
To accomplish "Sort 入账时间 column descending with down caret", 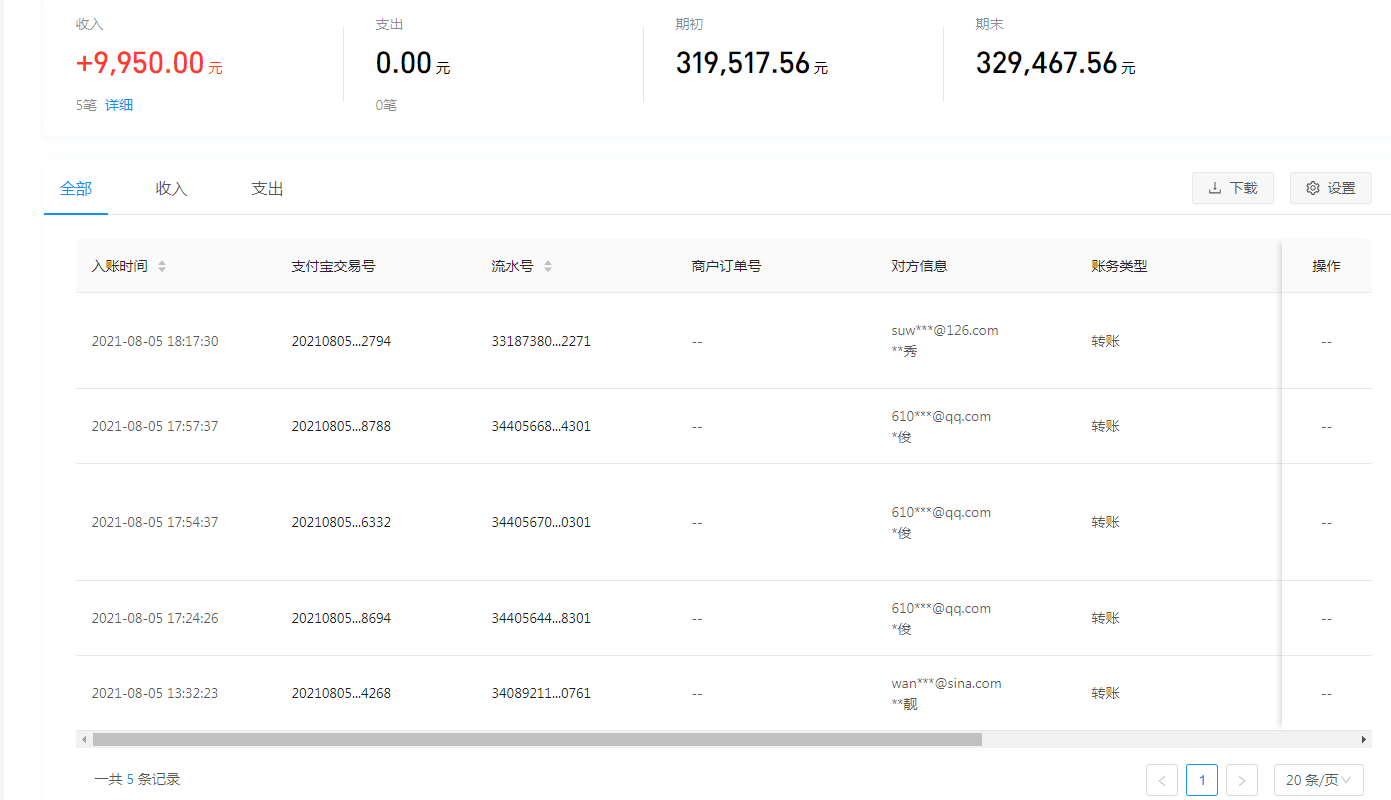I will coord(161,270).
